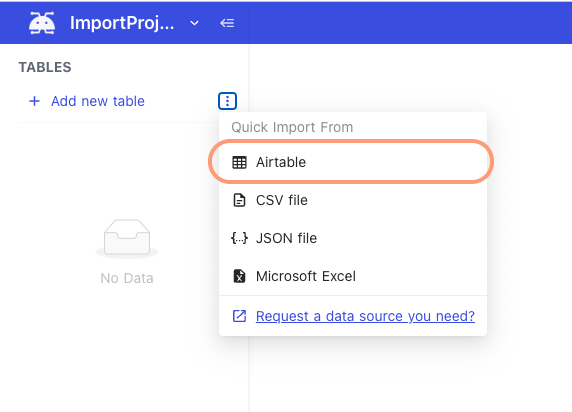Click the ImportProj project title
The height and width of the screenshot is (412, 572).
[122, 23]
